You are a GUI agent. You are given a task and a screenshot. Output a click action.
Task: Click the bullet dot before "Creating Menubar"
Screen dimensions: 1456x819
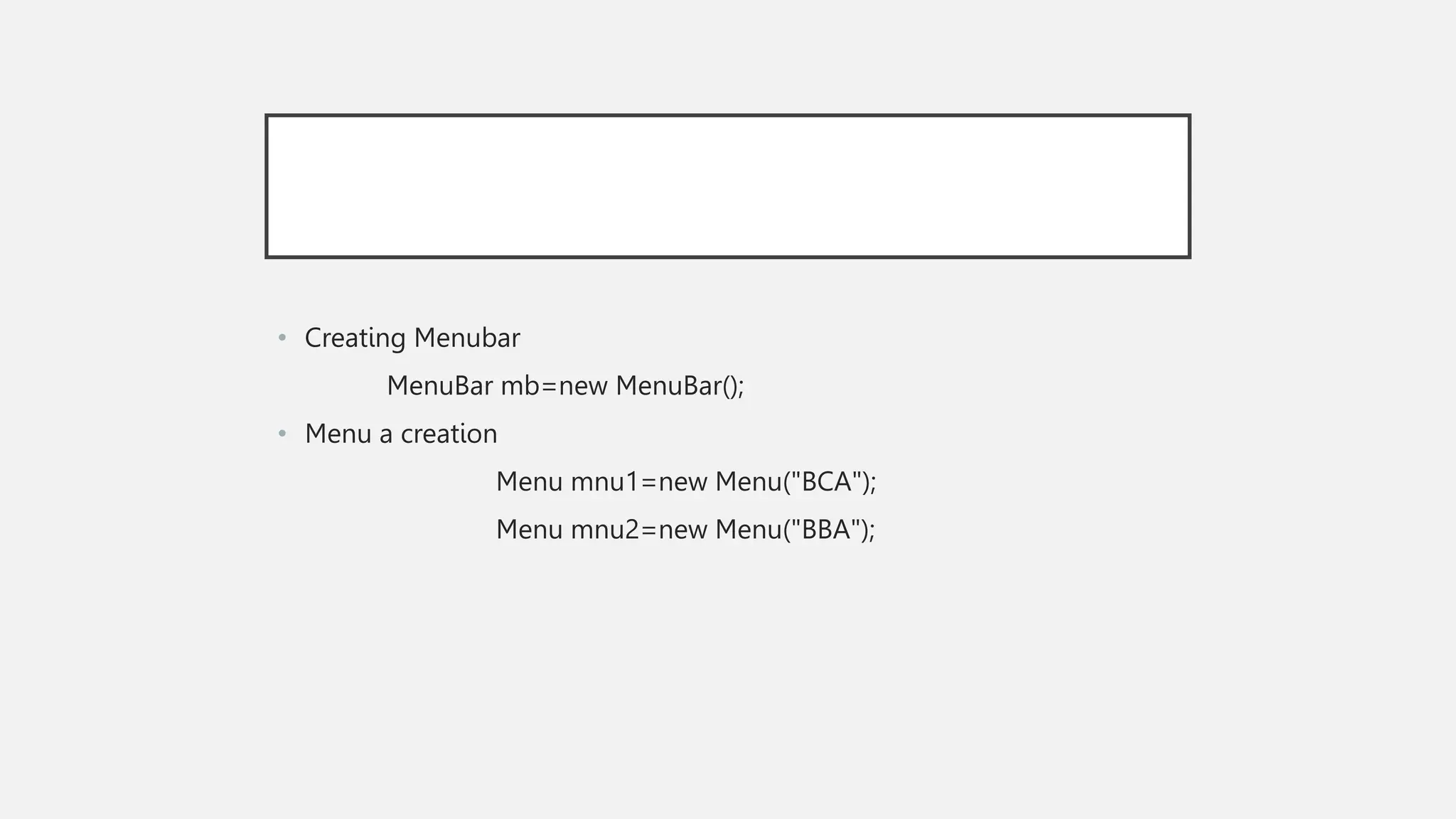(x=282, y=338)
